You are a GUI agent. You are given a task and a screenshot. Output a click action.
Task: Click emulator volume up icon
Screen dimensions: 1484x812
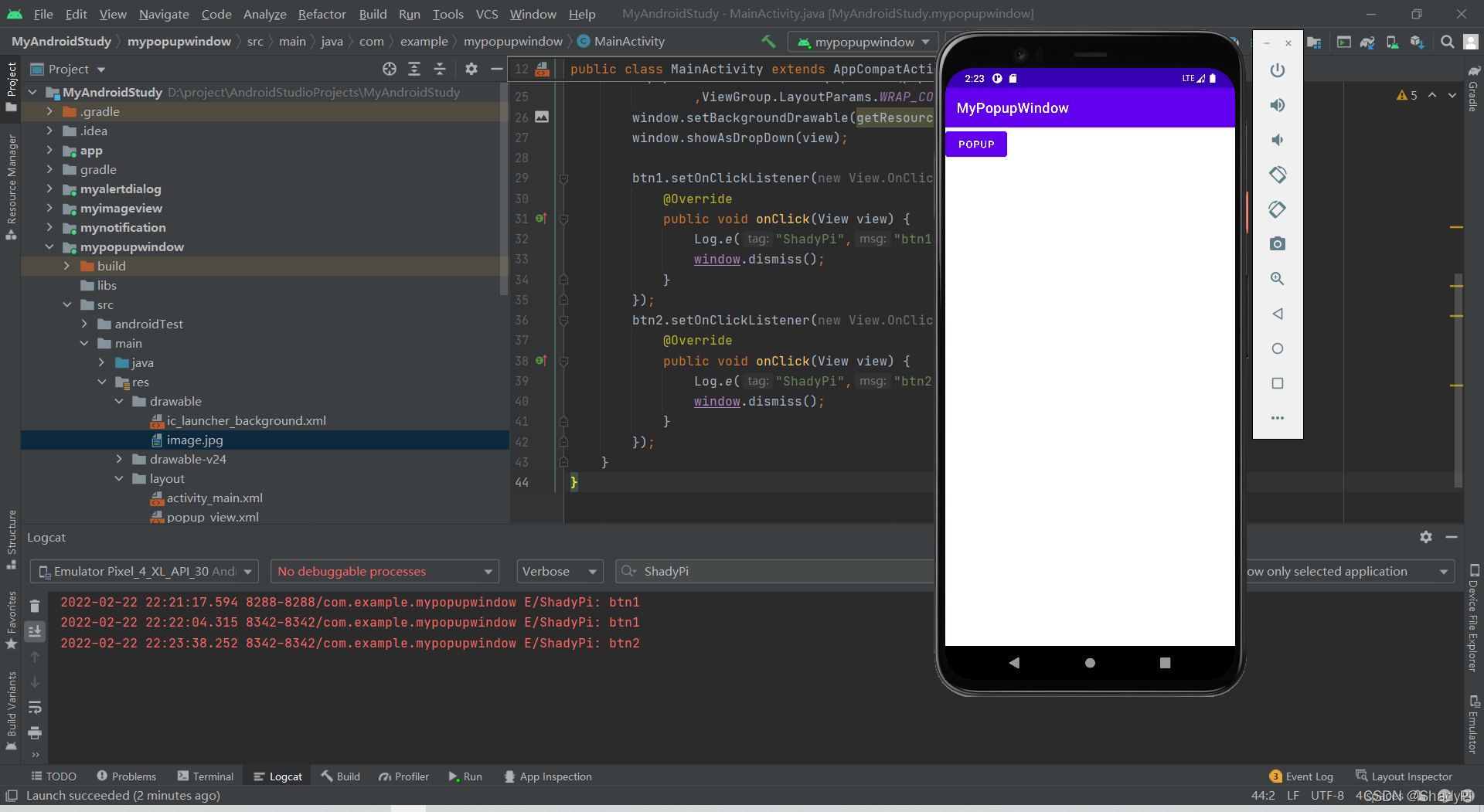pyautogui.click(x=1278, y=105)
